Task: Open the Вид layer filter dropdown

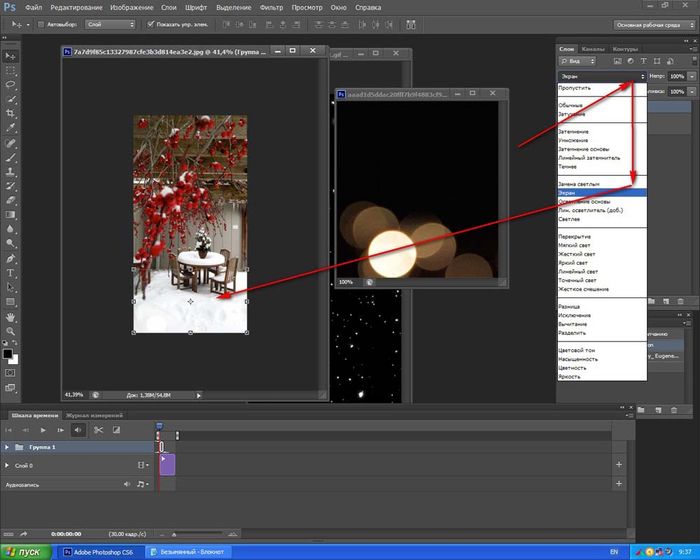Action: click(x=578, y=61)
